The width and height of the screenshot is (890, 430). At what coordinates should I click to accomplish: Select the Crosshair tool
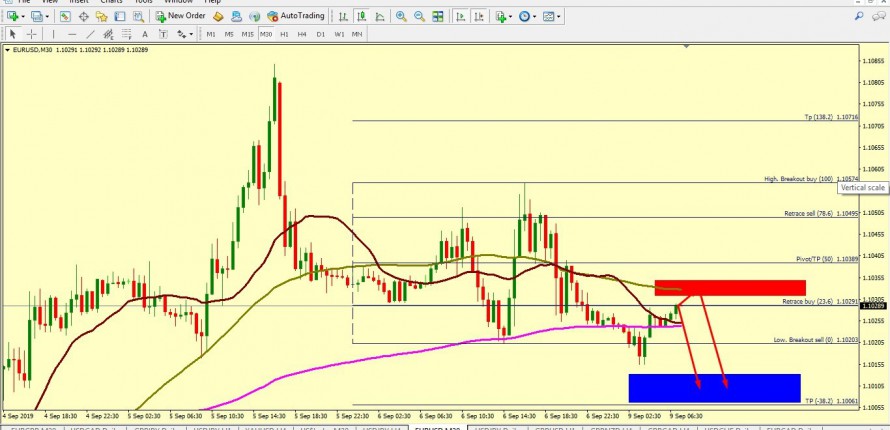[32, 34]
